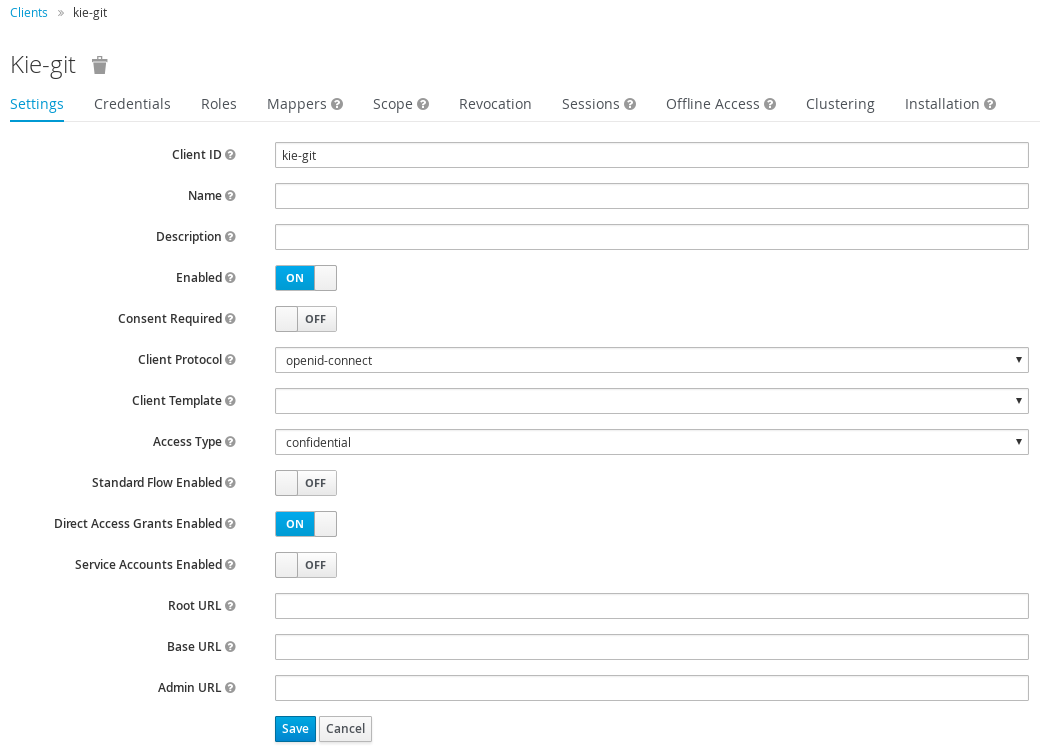Open the Roles tab
The height and width of the screenshot is (751, 1040).
(219, 104)
